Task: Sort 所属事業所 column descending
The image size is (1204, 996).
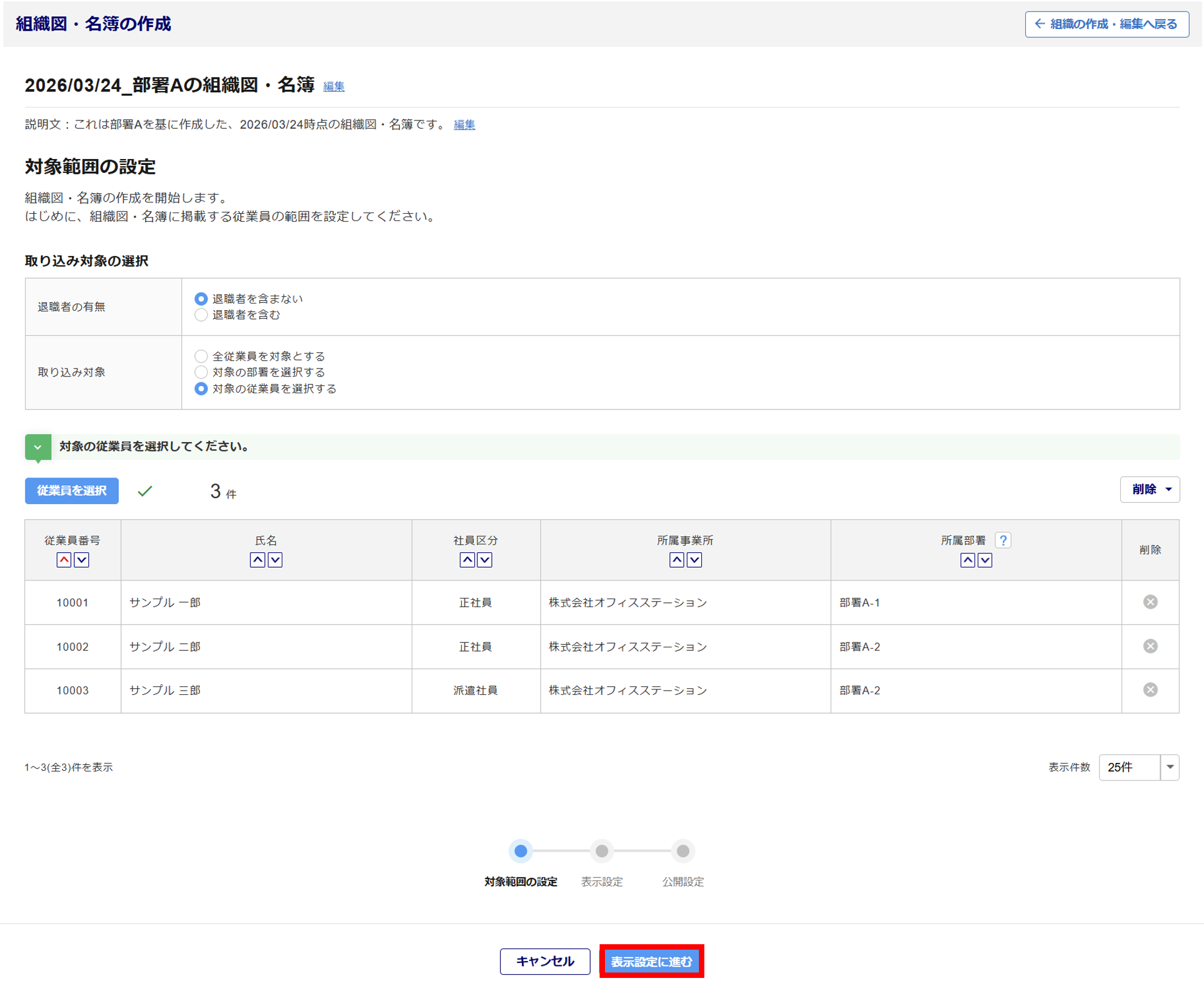Action: 694,560
